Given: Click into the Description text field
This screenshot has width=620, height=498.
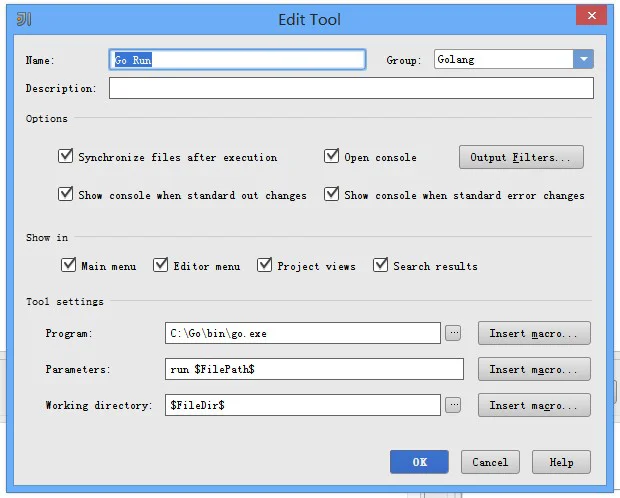Looking at the screenshot, I should point(351,88).
